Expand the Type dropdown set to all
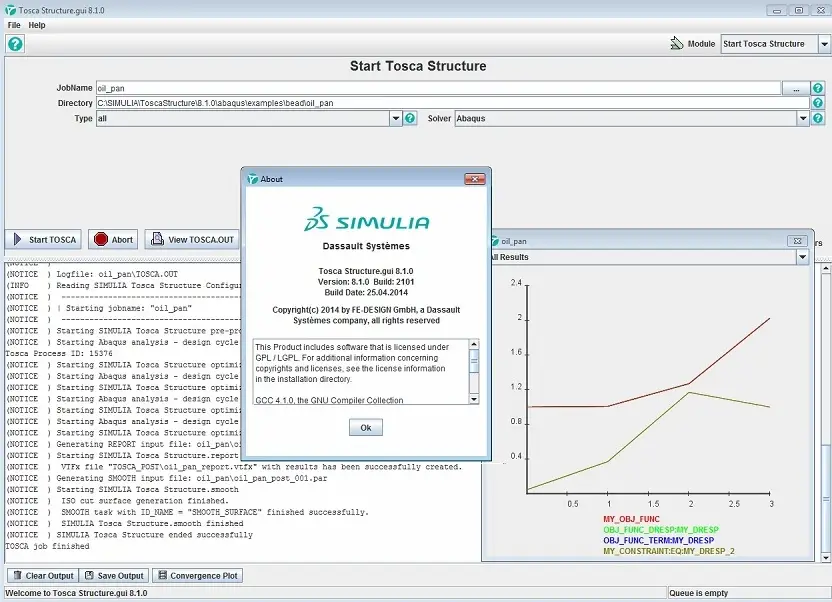The width and height of the screenshot is (832, 602). tap(395, 118)
